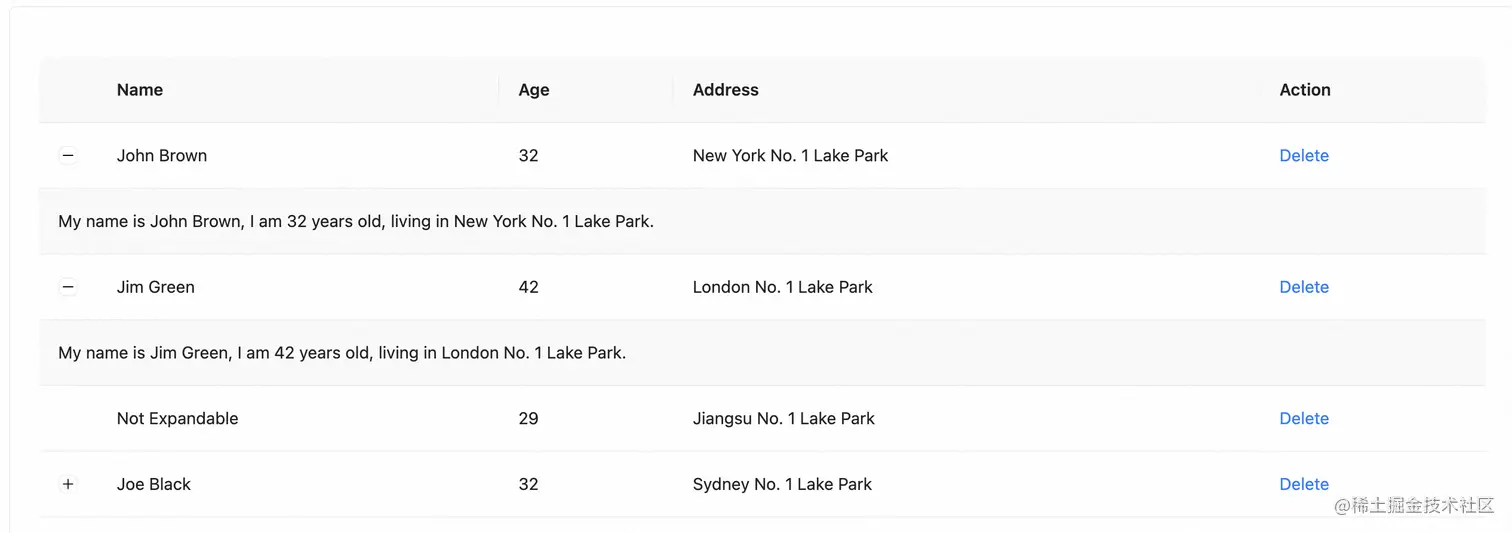The height and width of the screenshot is (533, 1512).
Task: Click the Sydney No. 1 Lake Park address
Action: coord(782,484)
